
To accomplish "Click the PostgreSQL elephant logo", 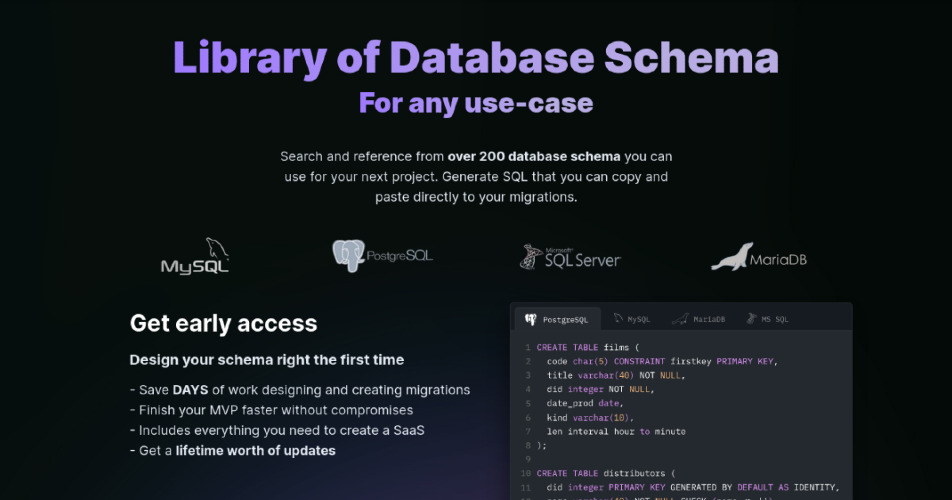I will pos(382,255).
